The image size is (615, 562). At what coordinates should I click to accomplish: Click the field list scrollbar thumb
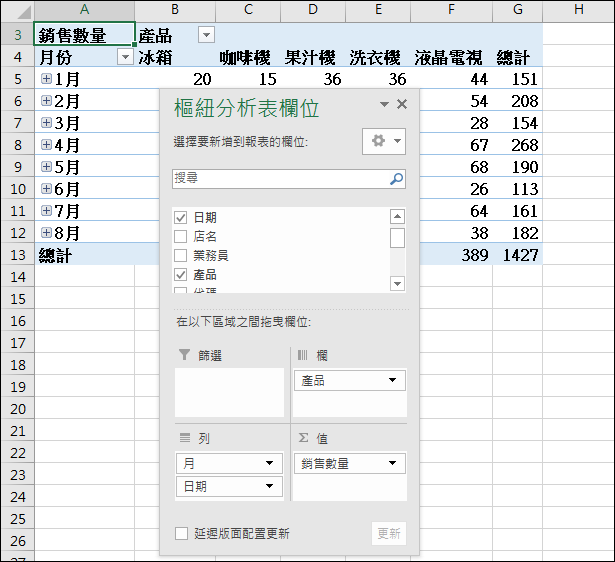(397, 238)
